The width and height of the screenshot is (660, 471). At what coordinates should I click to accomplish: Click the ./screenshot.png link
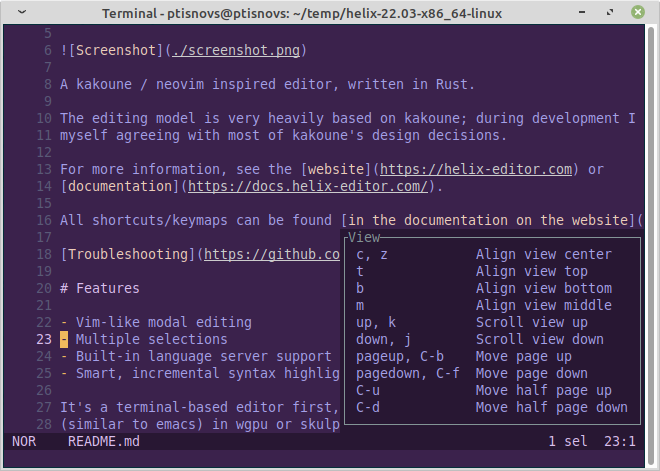point(236,51)
